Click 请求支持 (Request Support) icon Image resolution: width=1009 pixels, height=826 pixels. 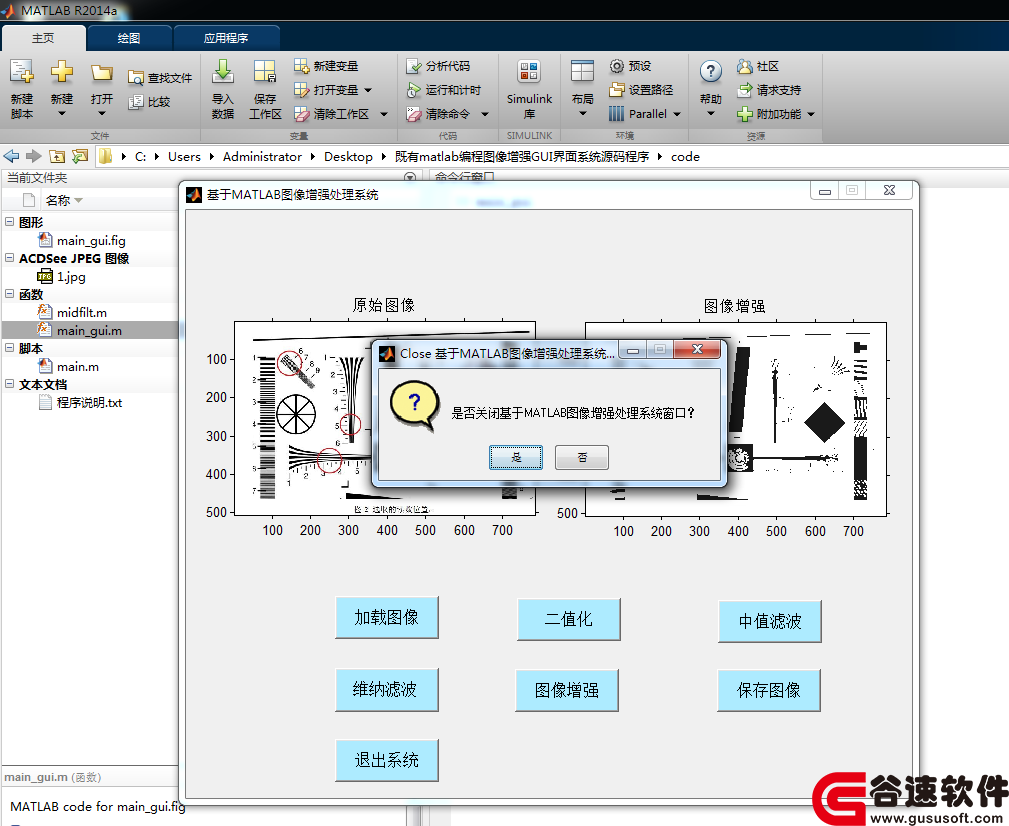(745, 90)
